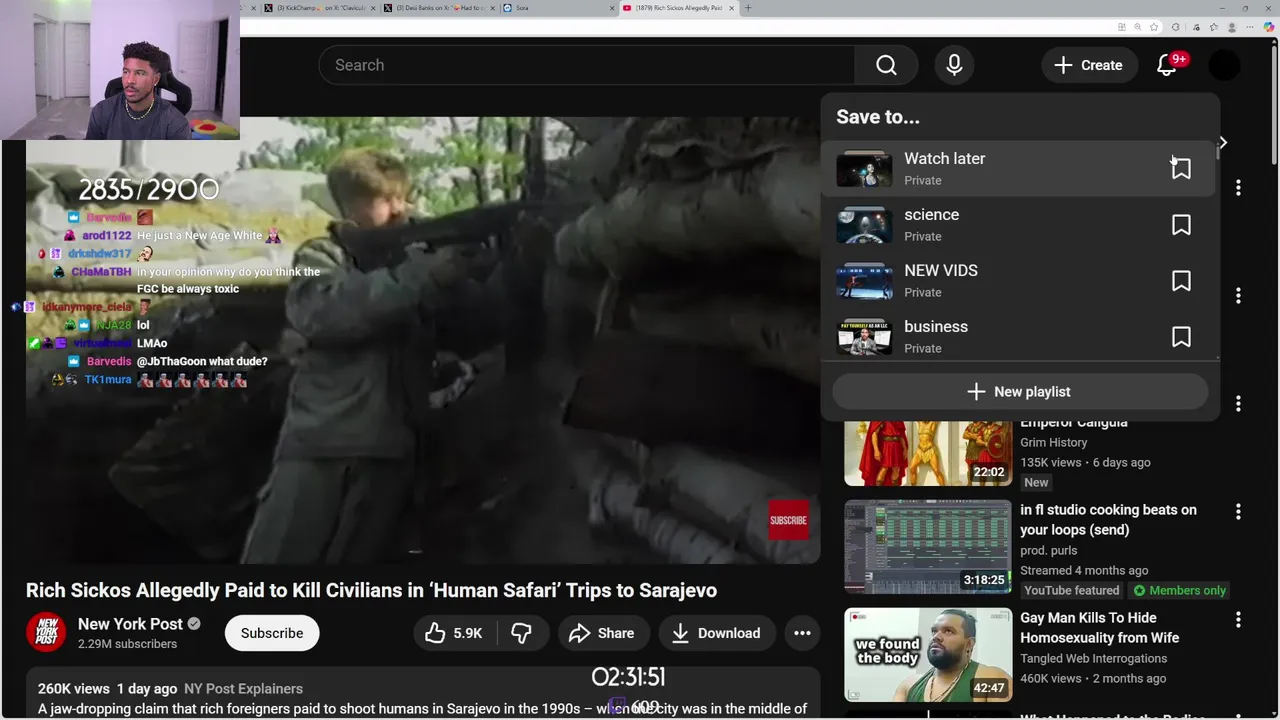Advance the topic chips with right chevron
1280x720 pixels.
coord(1222,142)
